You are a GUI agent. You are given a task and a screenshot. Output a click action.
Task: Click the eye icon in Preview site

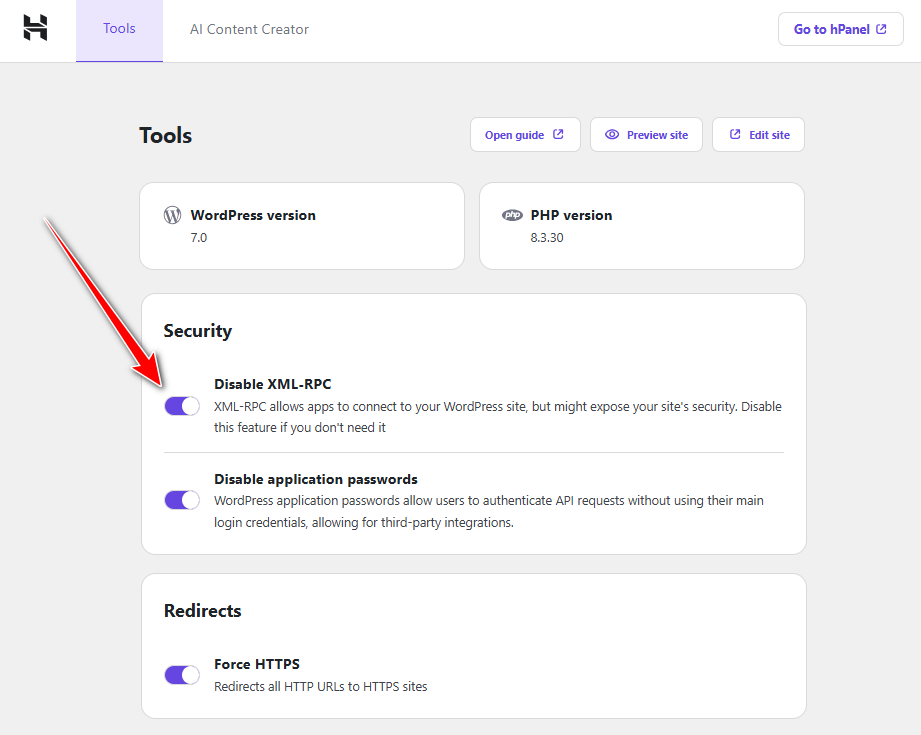[612, 135]
